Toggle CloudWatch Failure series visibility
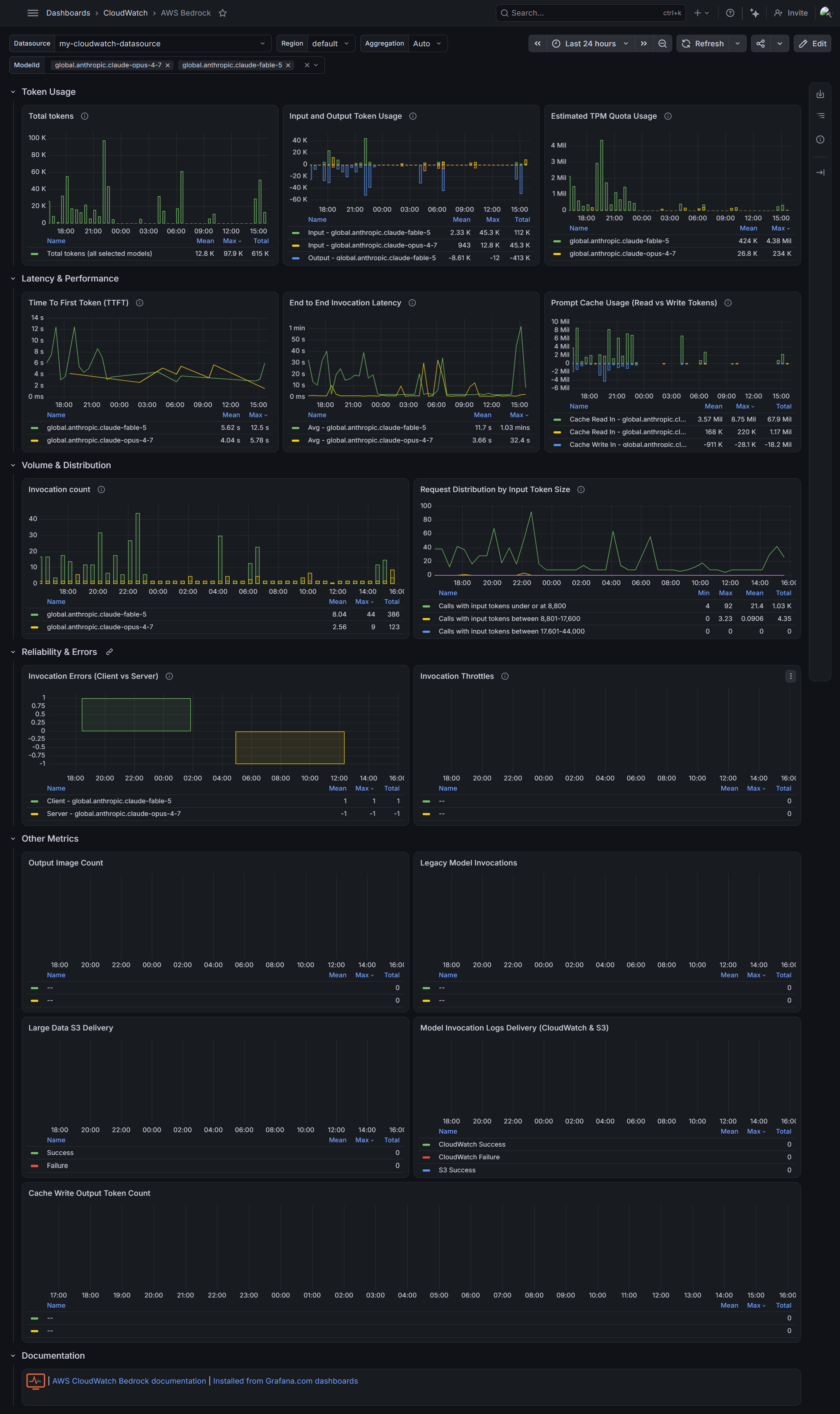 tap(469, 1157)
